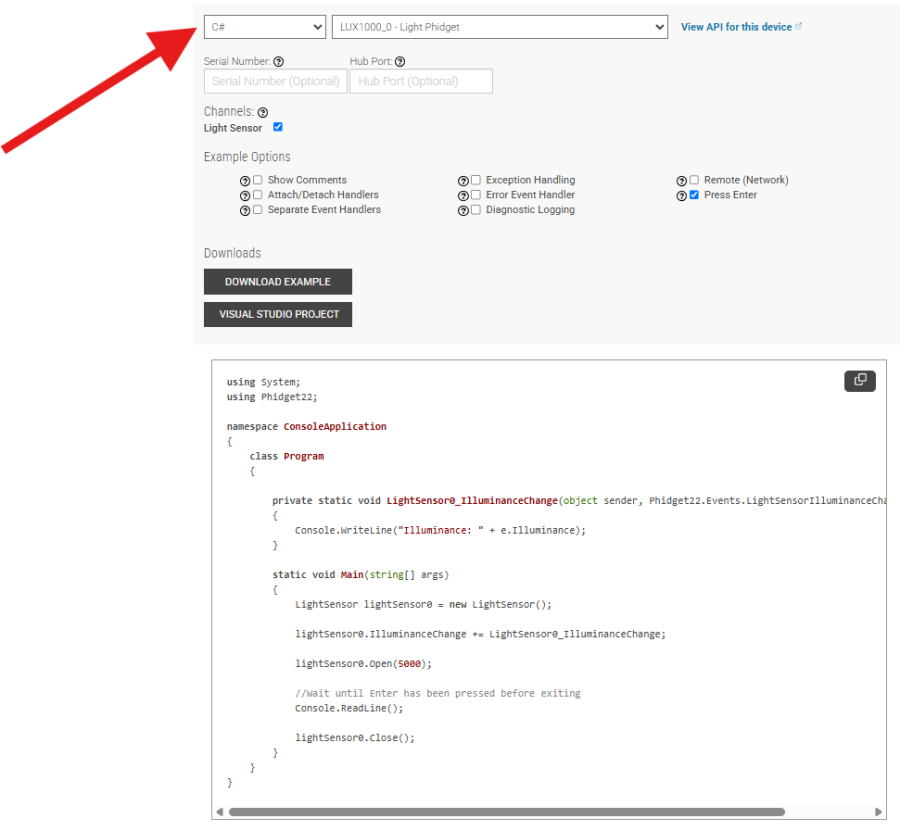Open the View API for this device link
This screenshot has height=831, width=900.
[737, 27]
